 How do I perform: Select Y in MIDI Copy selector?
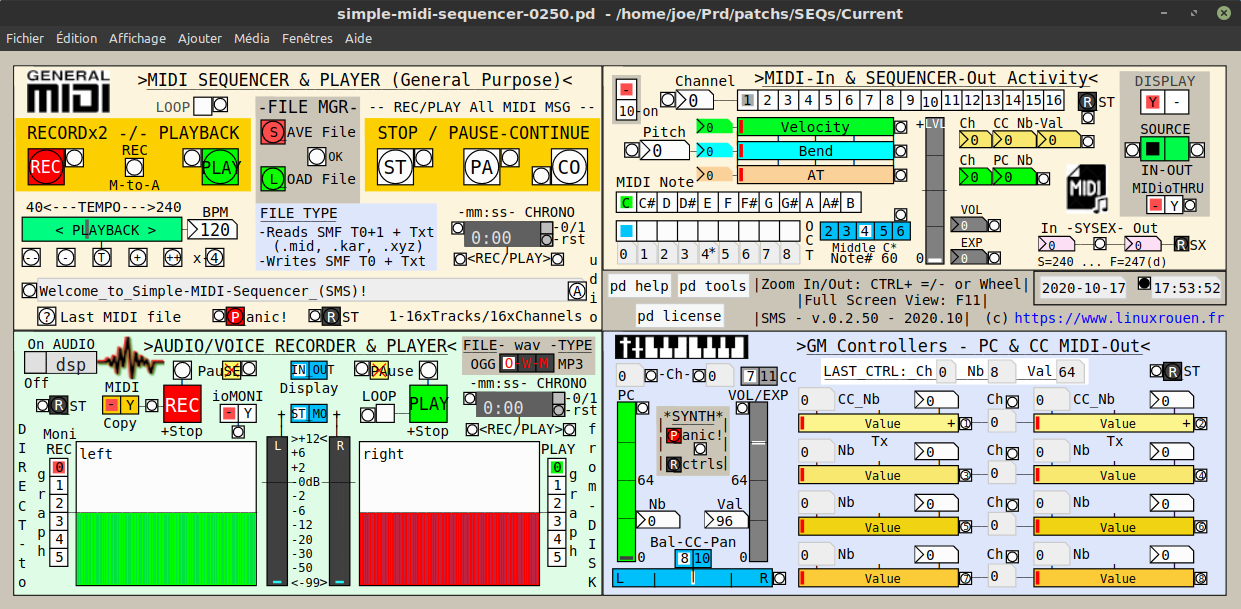point(130,405)
